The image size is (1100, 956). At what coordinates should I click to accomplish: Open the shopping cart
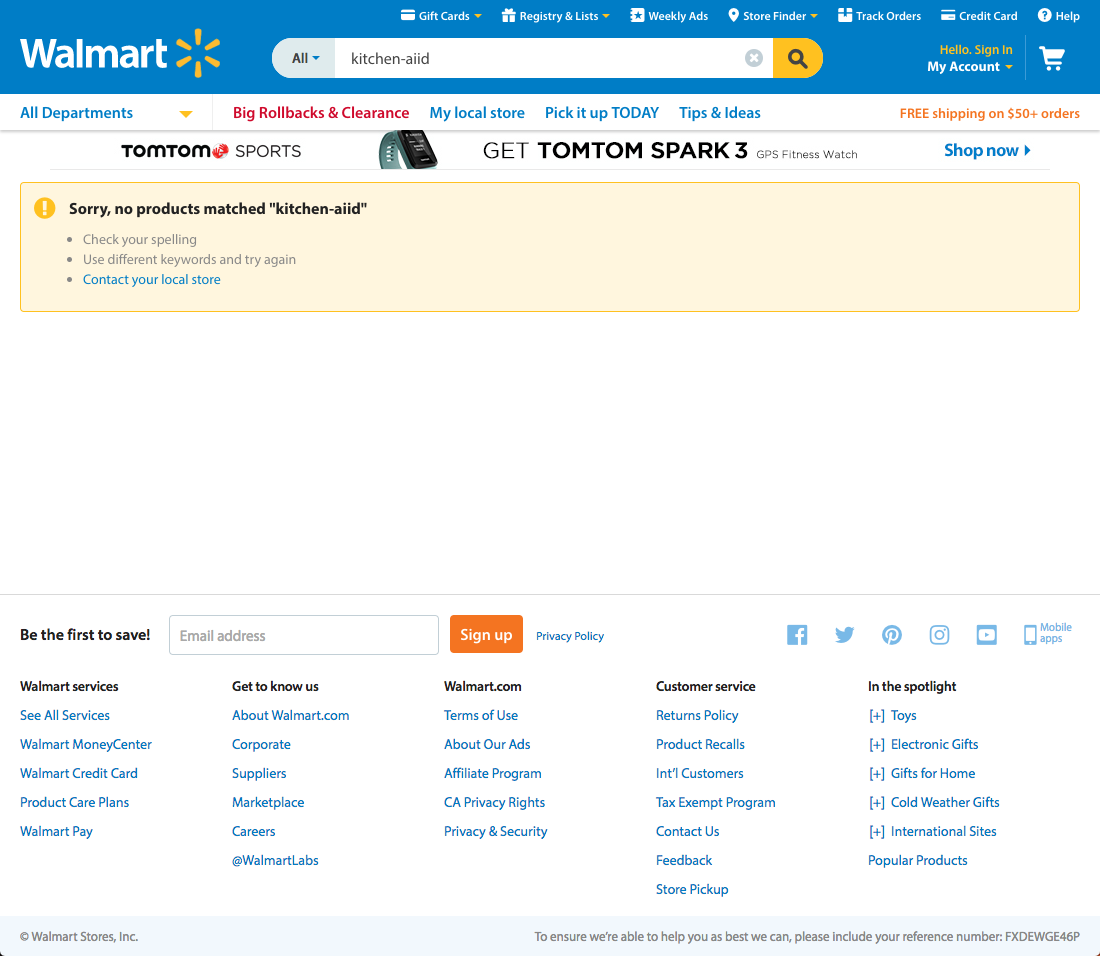tap(1052, 58)
